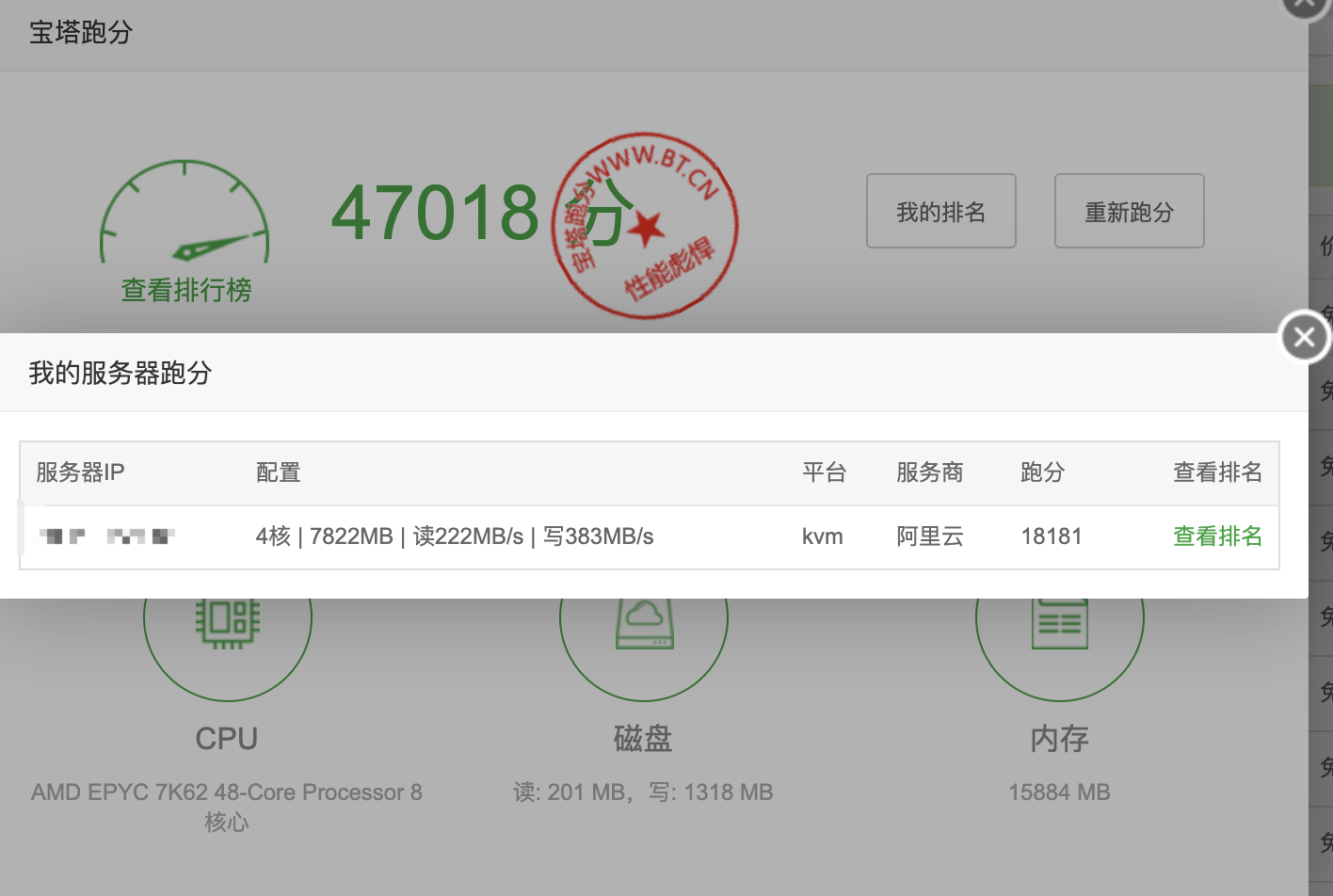Click the 47018 score number
1333x896 pixels.
point(436,212)
